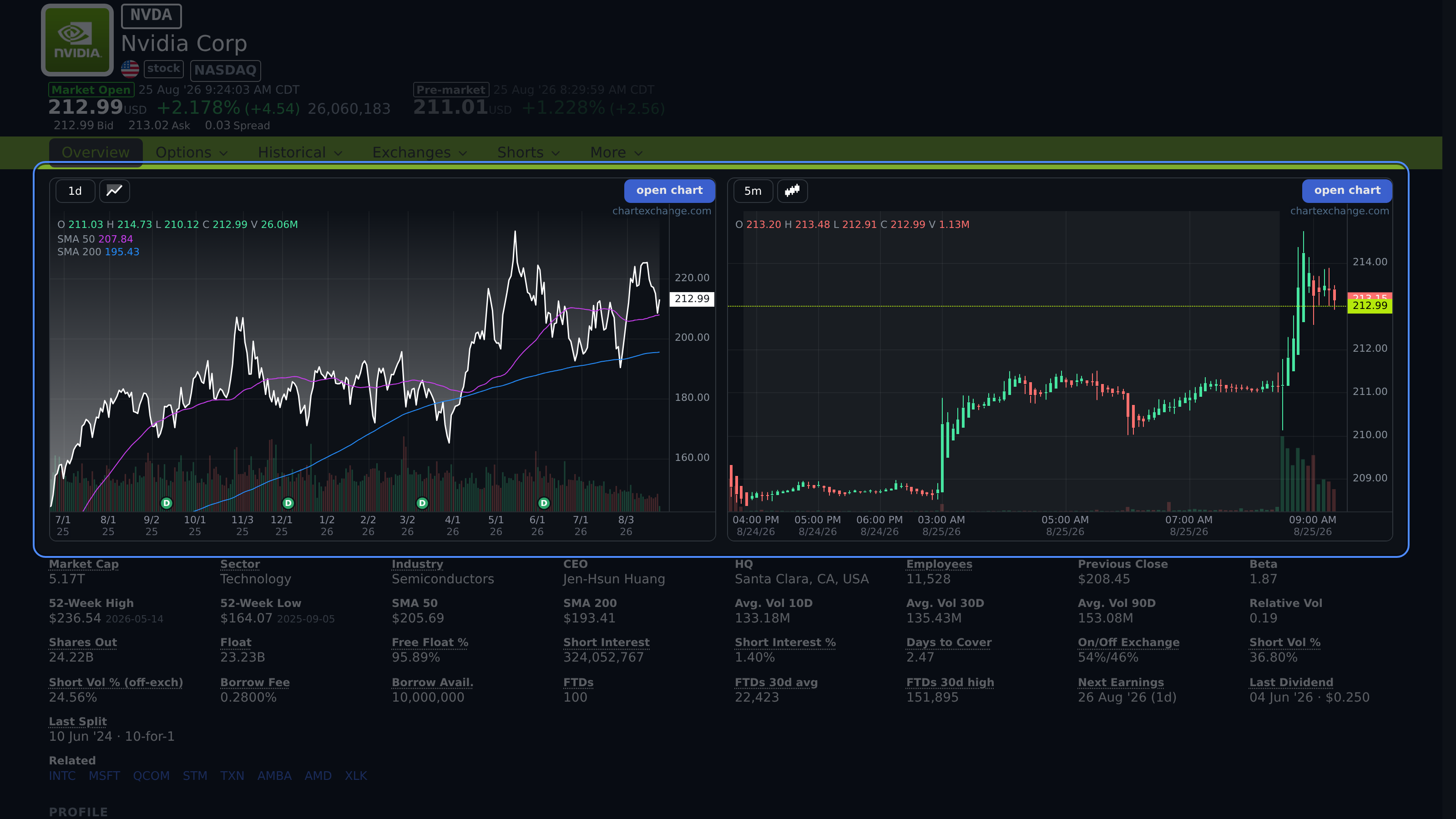Click the US flag icon

pos(130,69)
